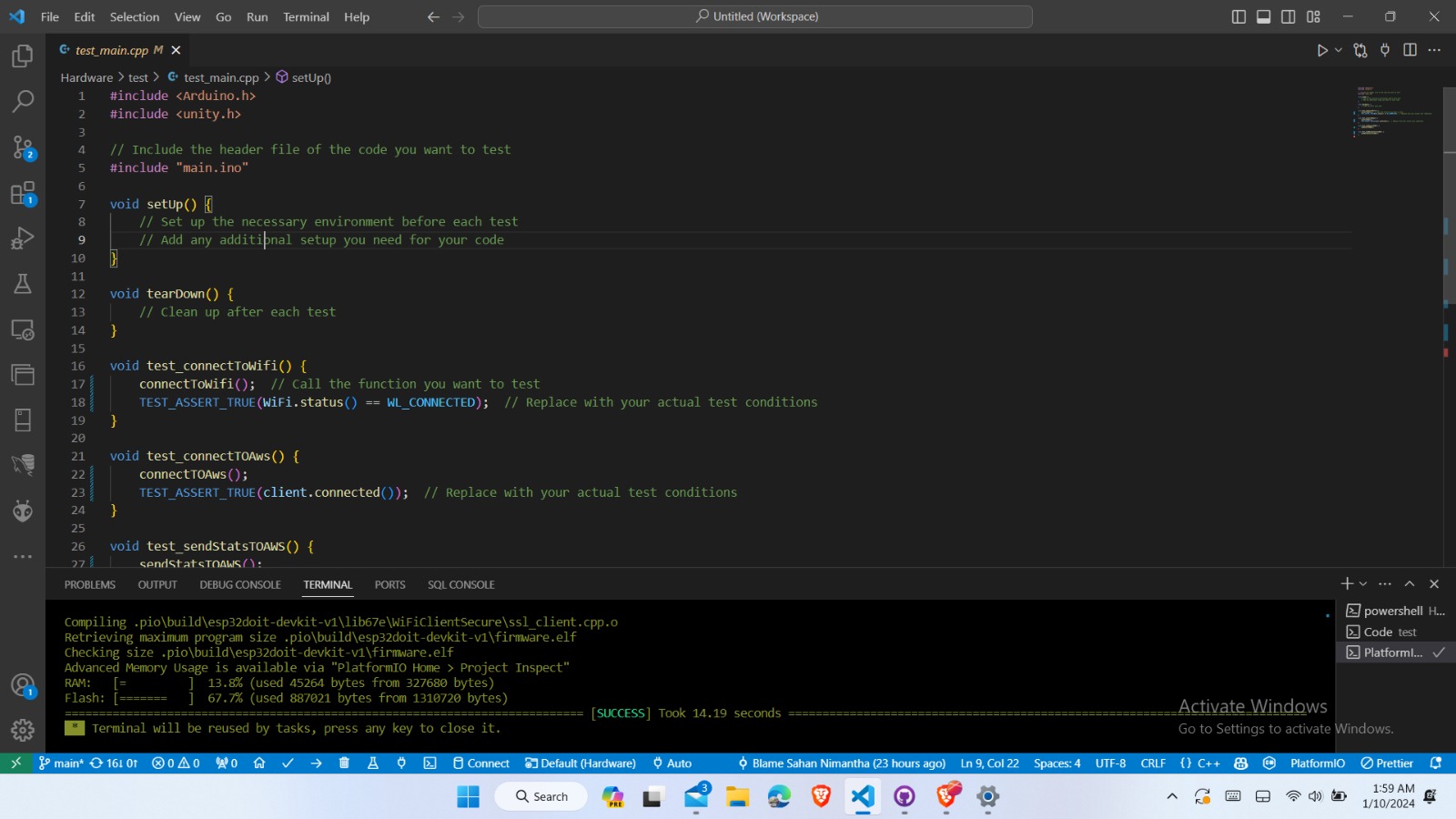The height and width of the screenshot is (819, 1456).
Task: Close the test_main.cpp tab
Action: pos(176,50)
